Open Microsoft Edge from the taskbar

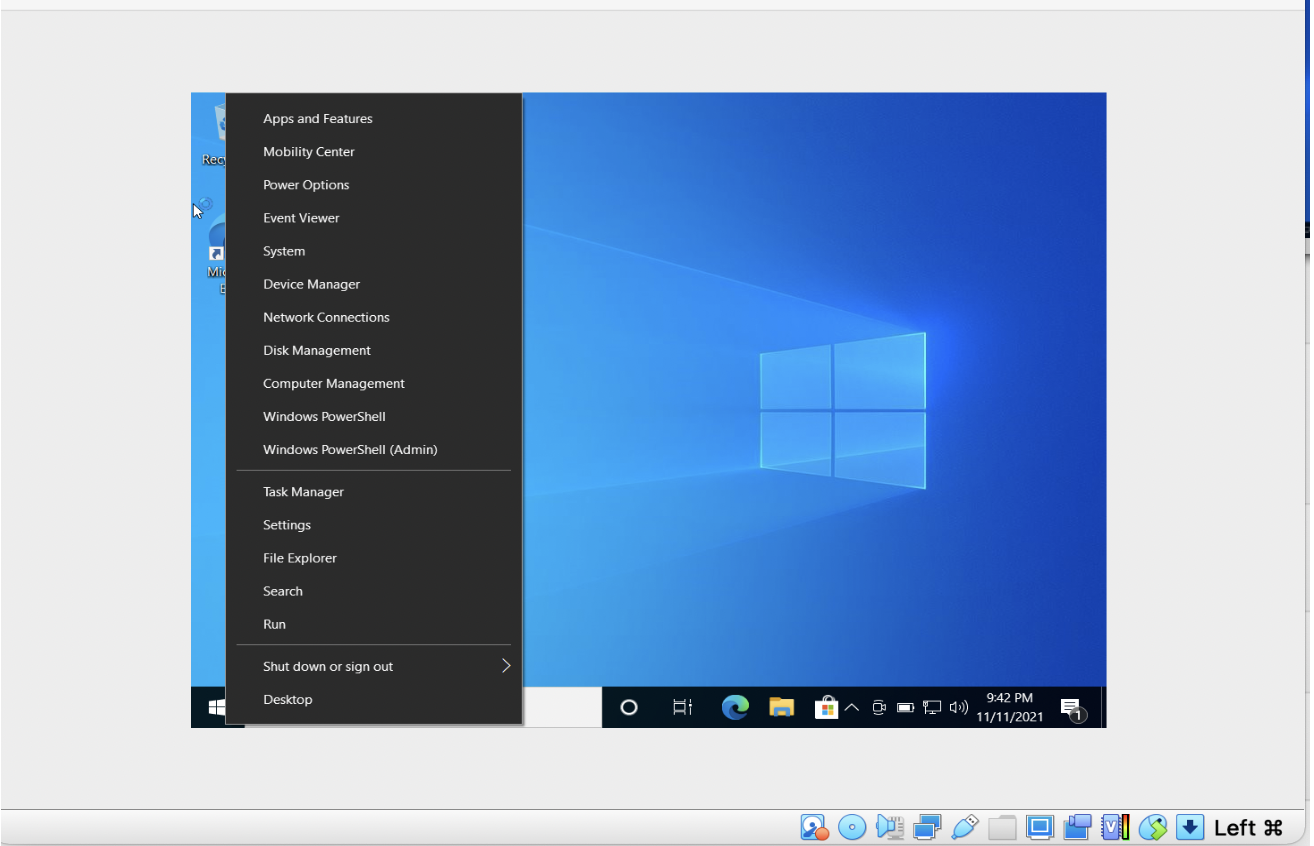tap(735, 707)
